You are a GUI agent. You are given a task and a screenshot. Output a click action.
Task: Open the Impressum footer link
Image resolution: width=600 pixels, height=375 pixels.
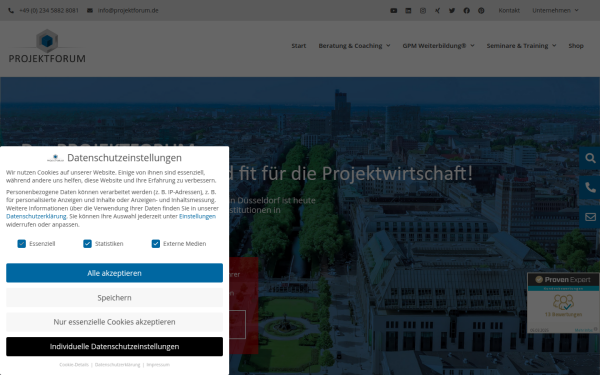(158, 365)
